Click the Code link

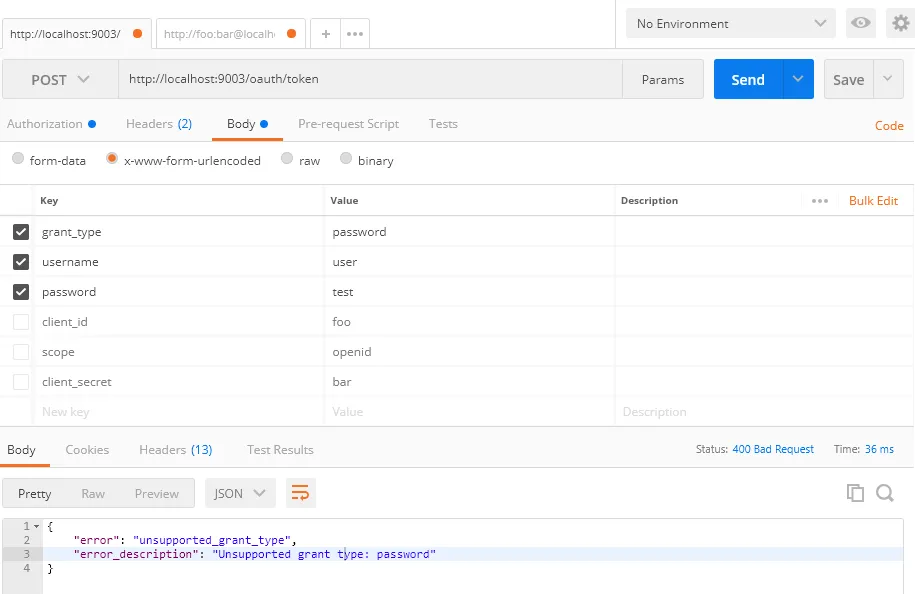[889, 125]
